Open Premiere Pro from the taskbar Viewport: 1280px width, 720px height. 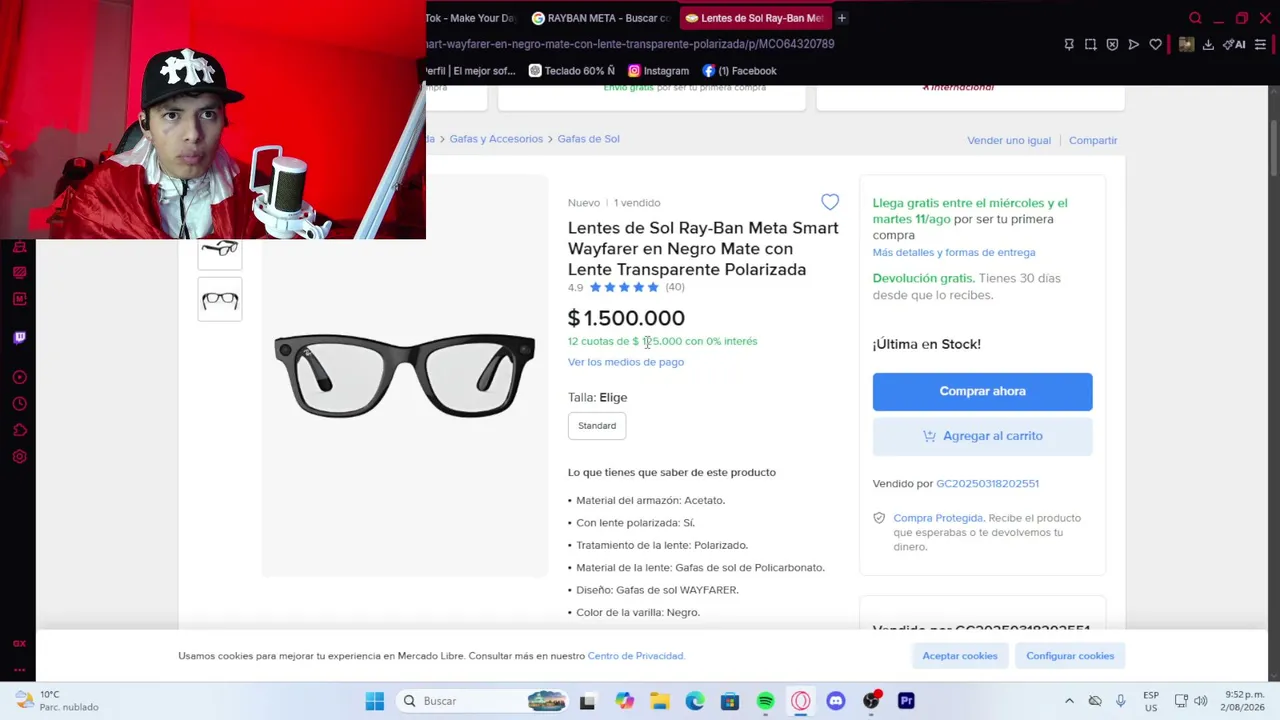coord(906,701)
